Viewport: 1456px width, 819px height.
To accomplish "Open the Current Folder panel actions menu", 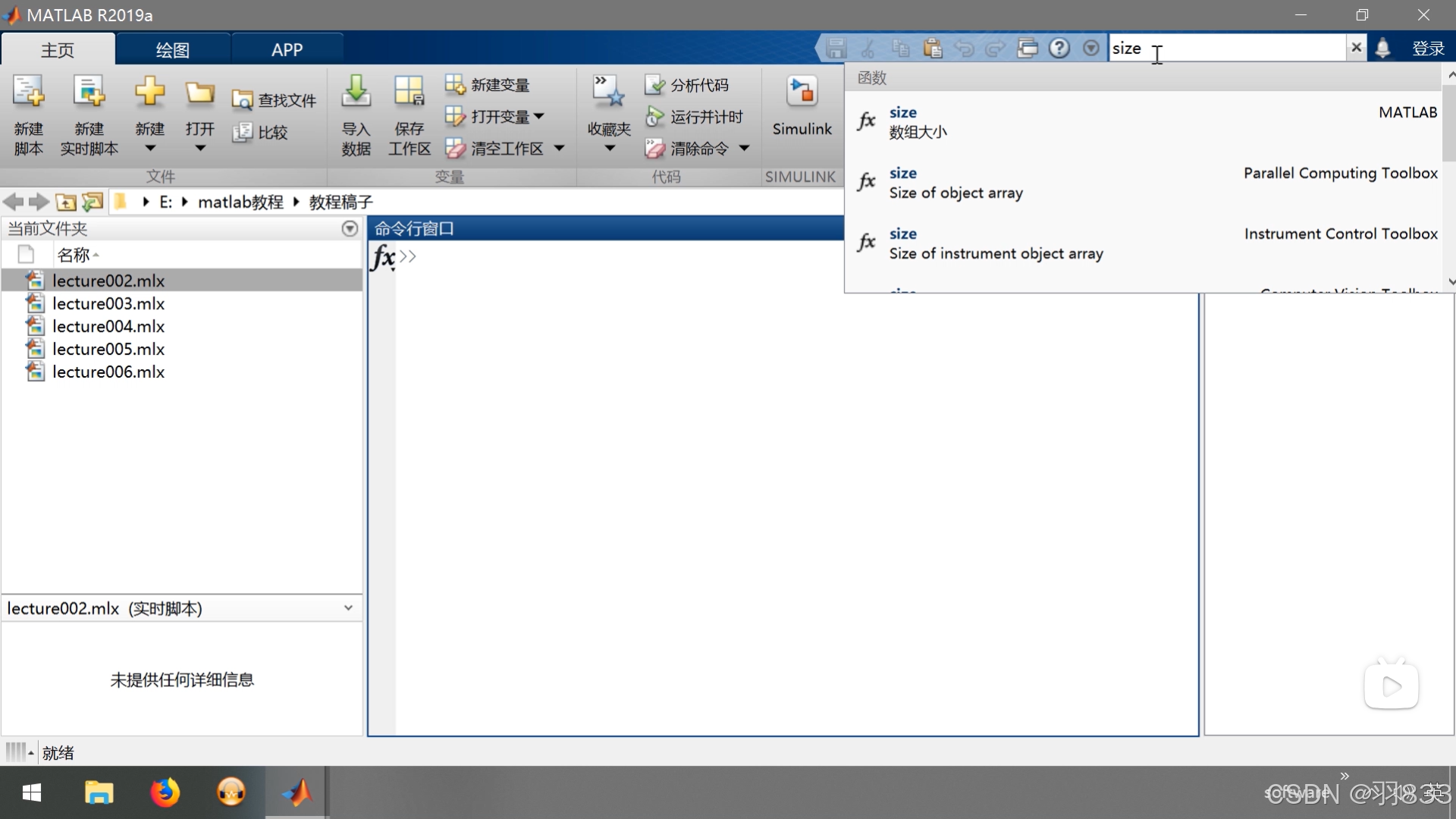I will coord(350,228).
